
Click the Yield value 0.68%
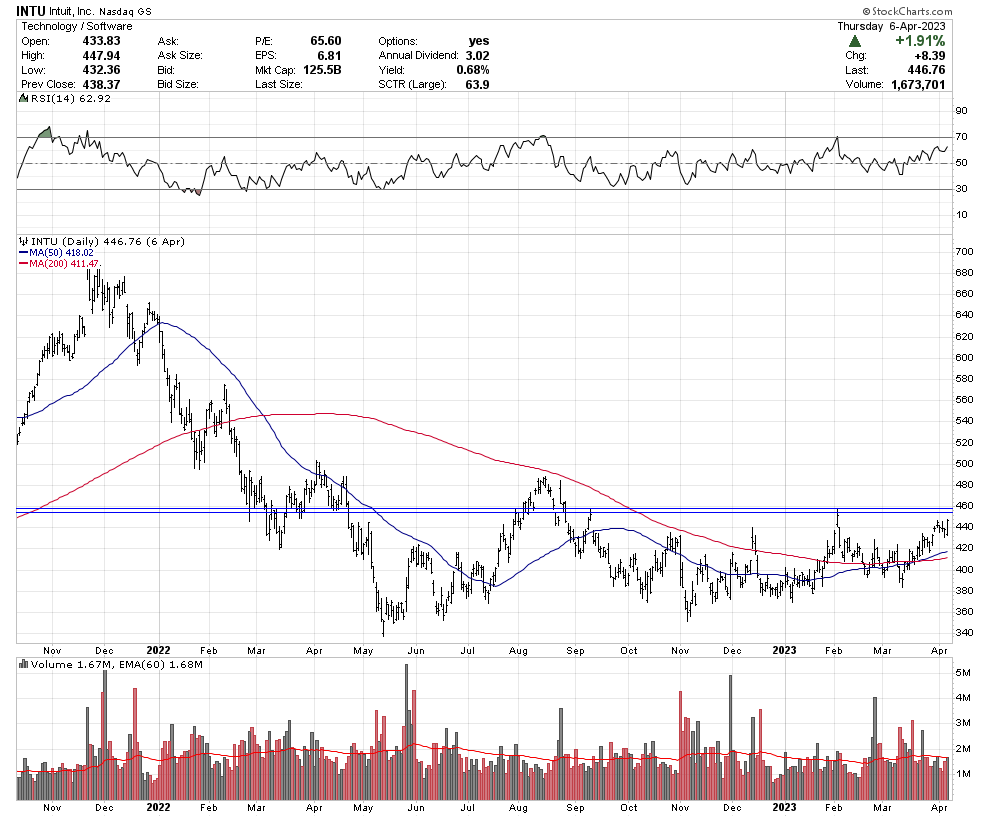click(x=473, y=69)
